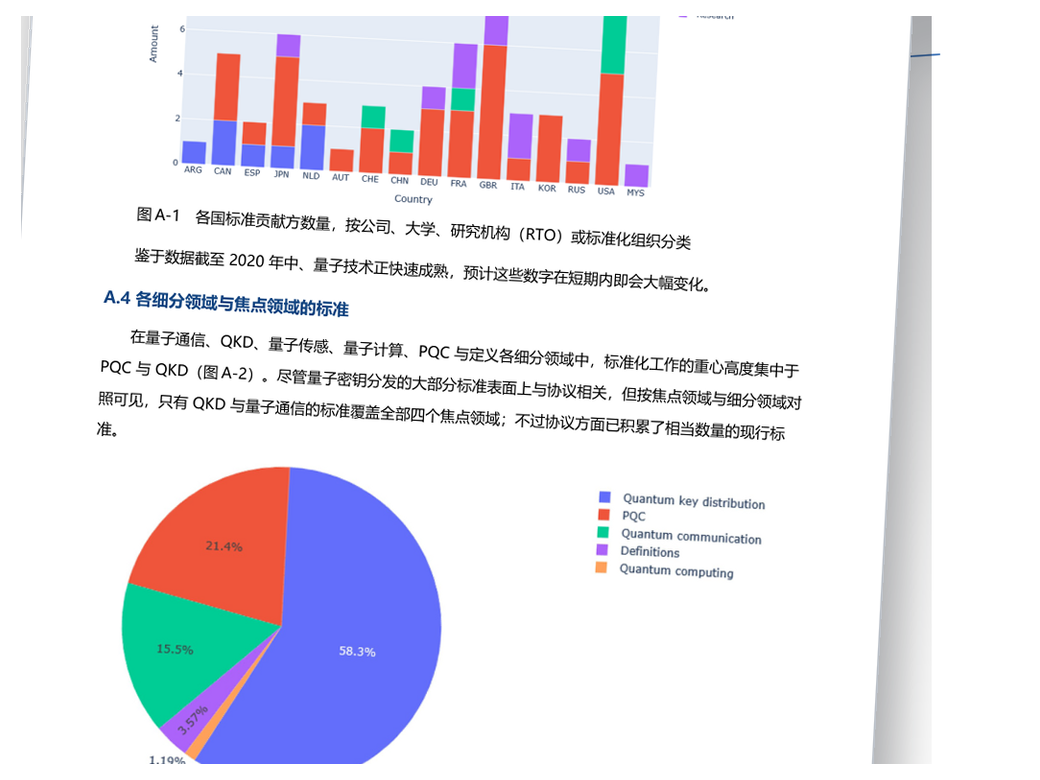Select the 'Quantum computing' legend label
The height and width of the screenshot is (780, 1040).
point(677,570)
